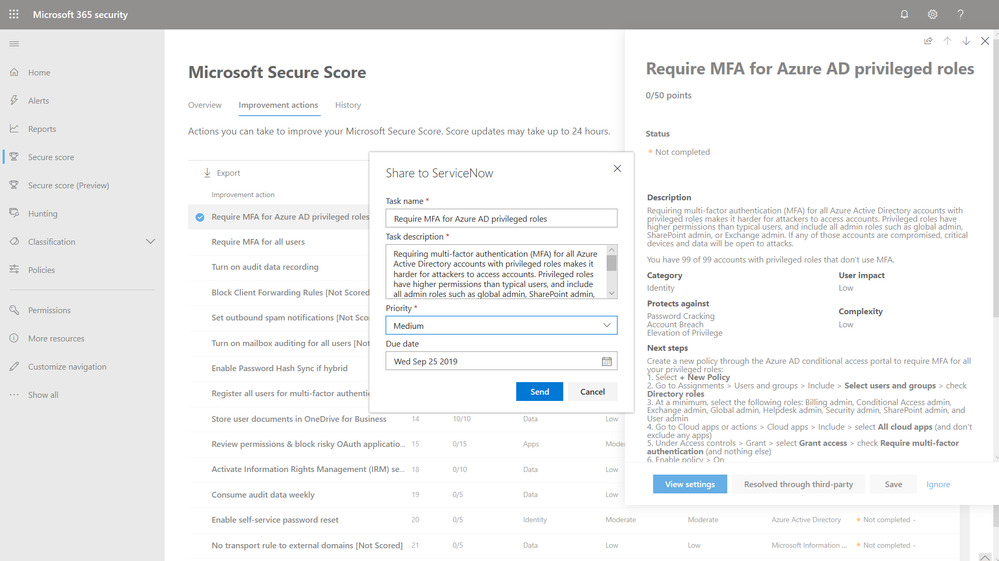This screenshot has width=999, height=561.
Task: Select 'Set outbound spam notifications' row
Action: 291,318
